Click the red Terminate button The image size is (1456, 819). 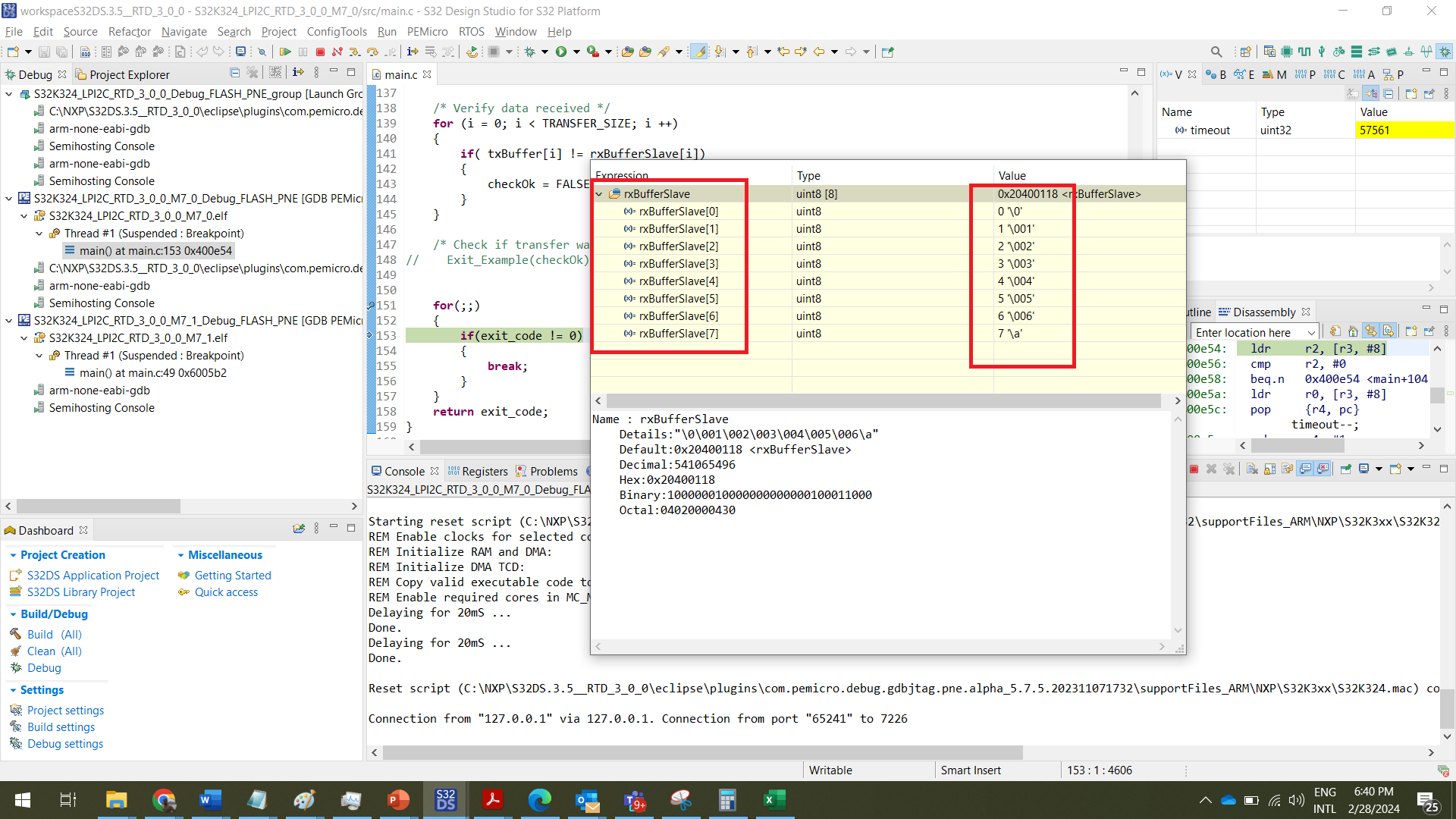pyautogui.click(x=320, y=52)
